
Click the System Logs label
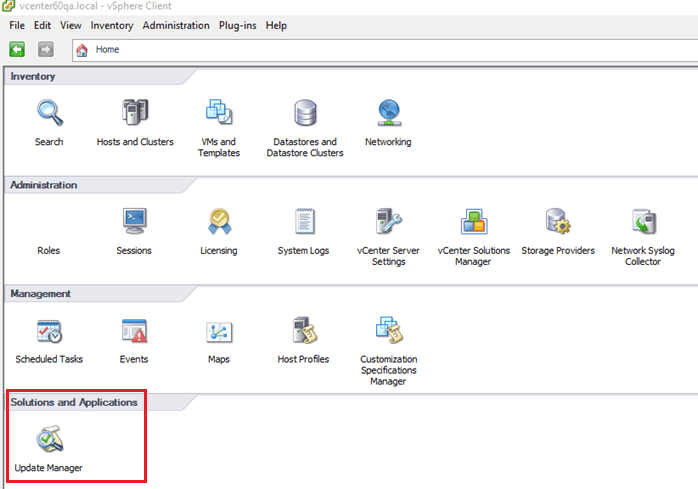[304, 251]
